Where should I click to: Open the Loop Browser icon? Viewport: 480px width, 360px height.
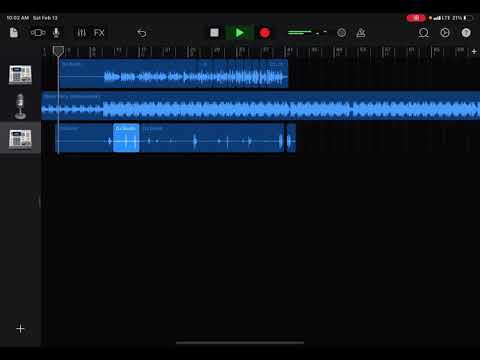423,33
